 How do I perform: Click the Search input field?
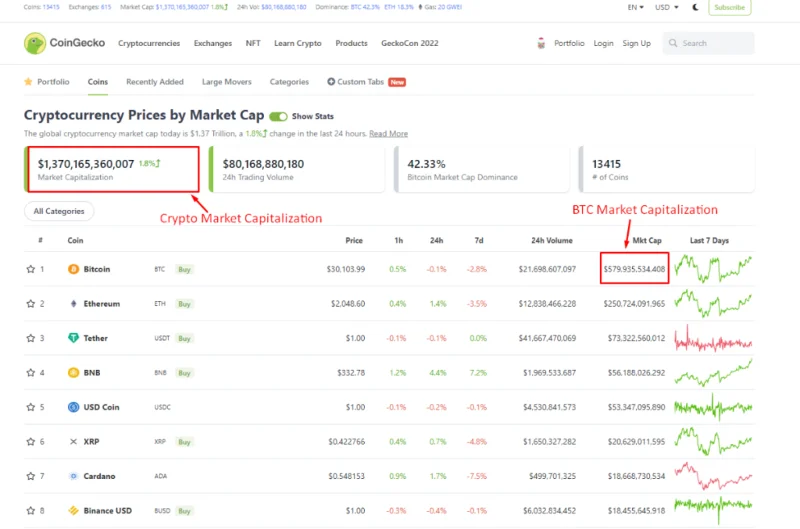(x=708, y=43)
